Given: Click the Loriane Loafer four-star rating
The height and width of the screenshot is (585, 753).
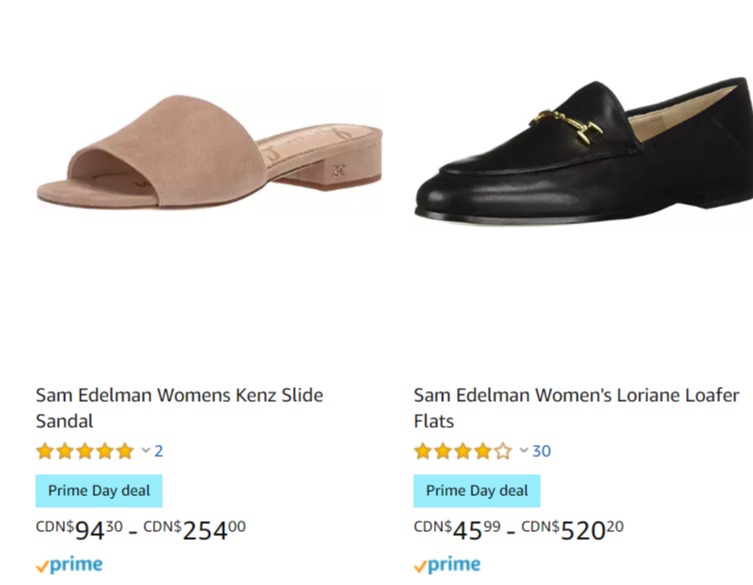Looking at the screenshot, I should click(463, 451).
